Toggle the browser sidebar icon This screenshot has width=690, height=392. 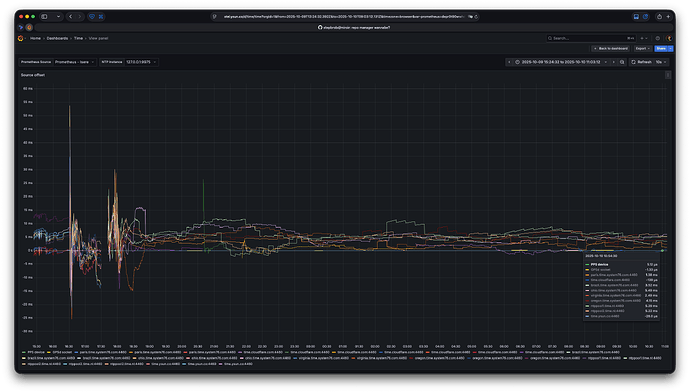(x=44, y=17)
